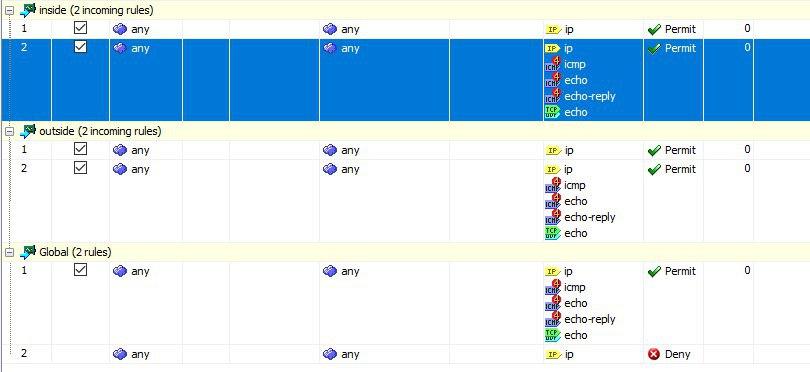Click the red Deny icon in Global rule 2
The width and height of the screenshot is (810, 372).
[654, 354]
